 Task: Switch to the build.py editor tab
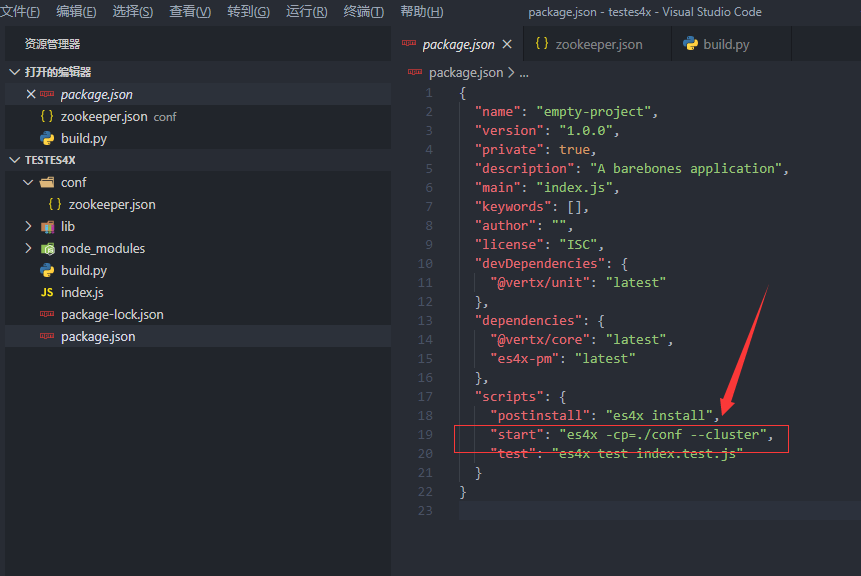[731, 44]
